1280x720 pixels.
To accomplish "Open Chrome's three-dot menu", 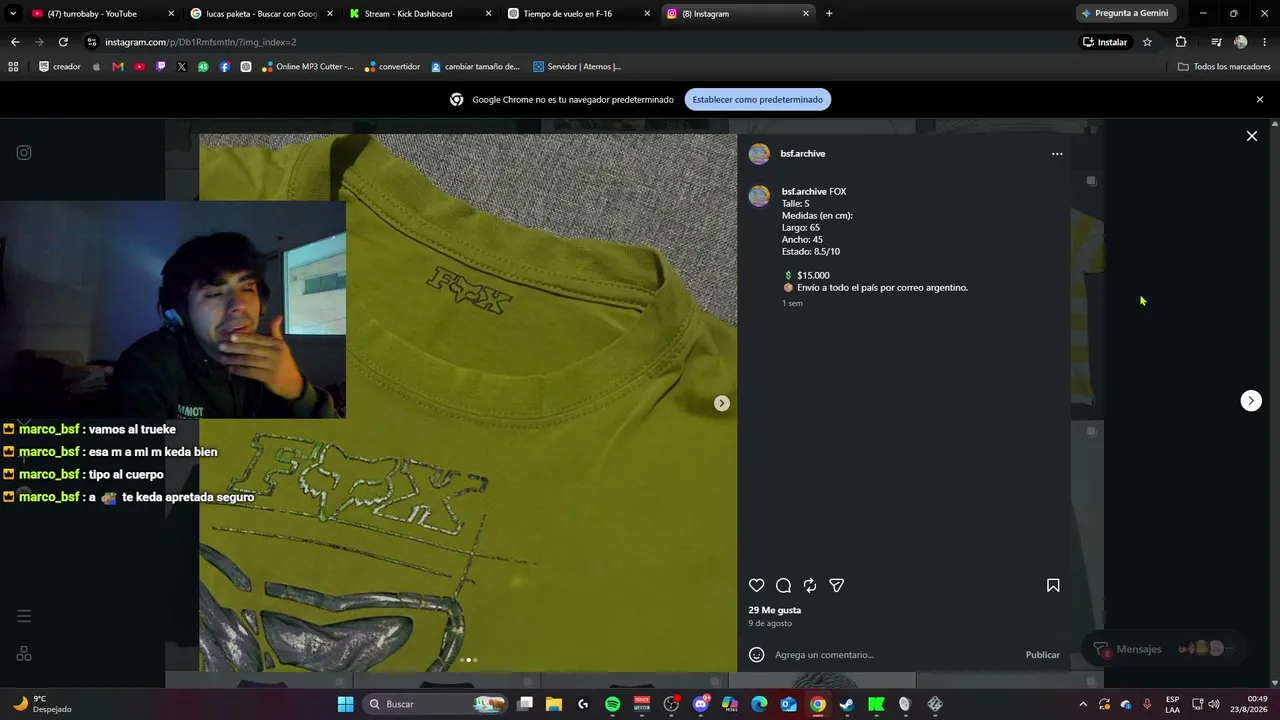I will click(x=1265, y=42).
